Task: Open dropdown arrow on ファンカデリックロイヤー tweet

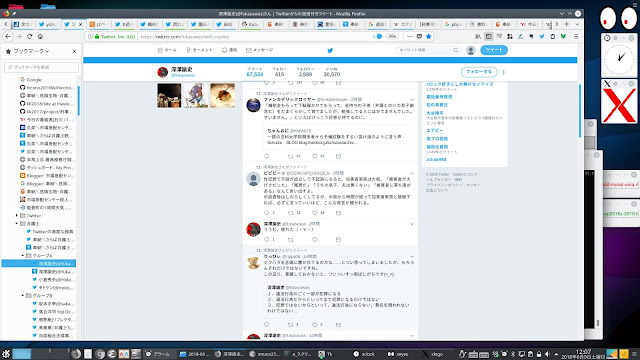Action: [x=412, y=100]
